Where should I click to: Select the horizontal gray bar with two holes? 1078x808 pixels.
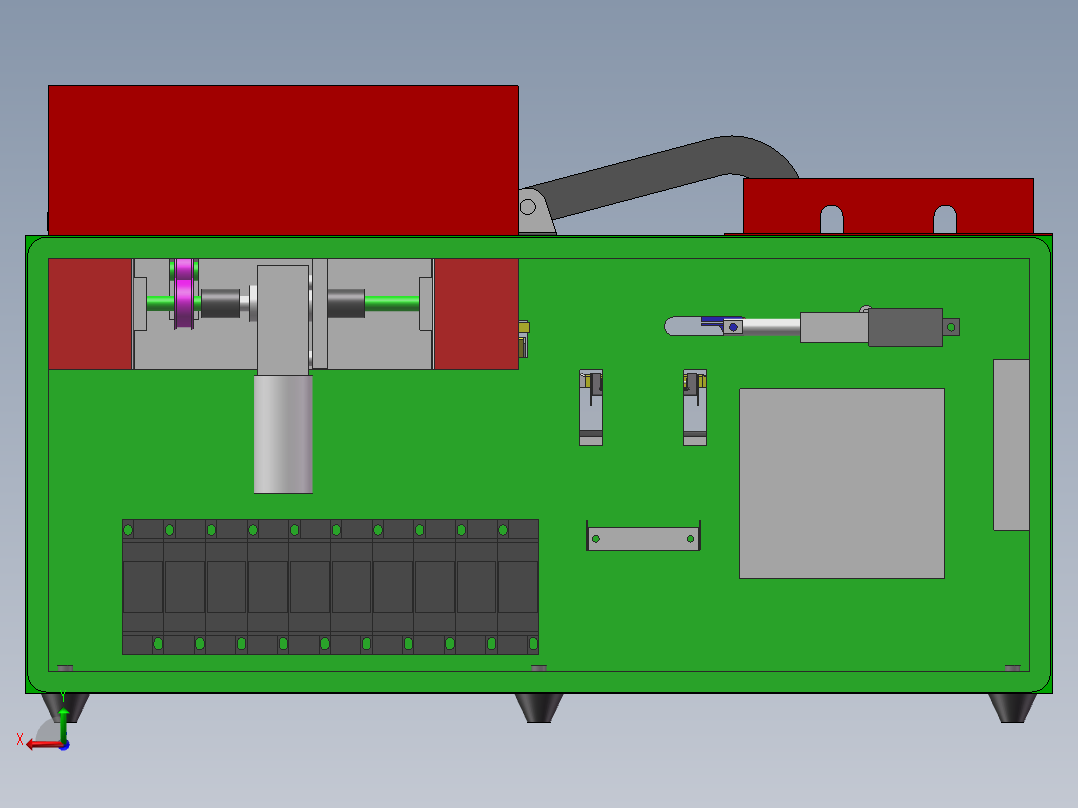[644, 538]
